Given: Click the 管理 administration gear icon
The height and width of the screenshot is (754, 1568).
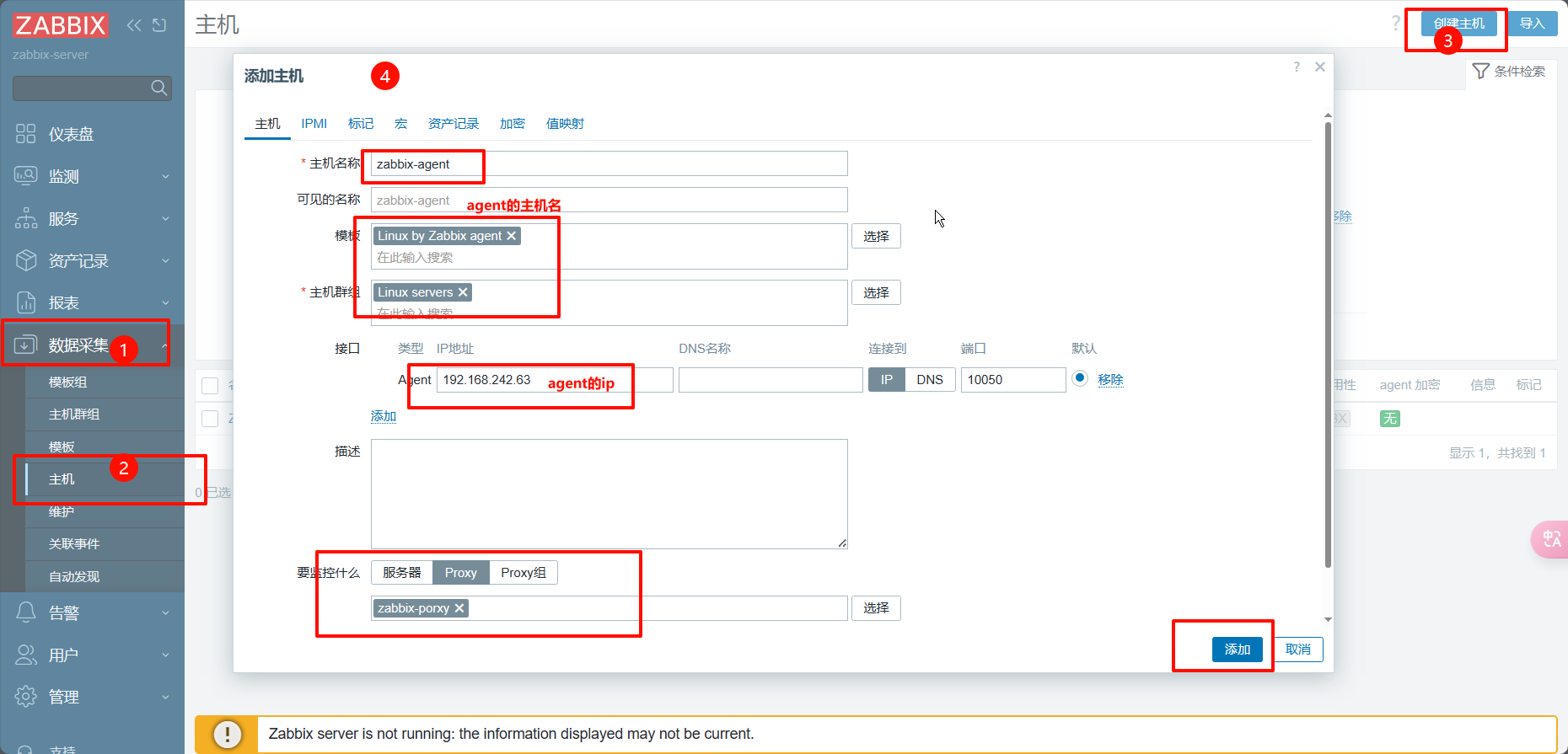Looking at the screenshot, I should [26, 697].
